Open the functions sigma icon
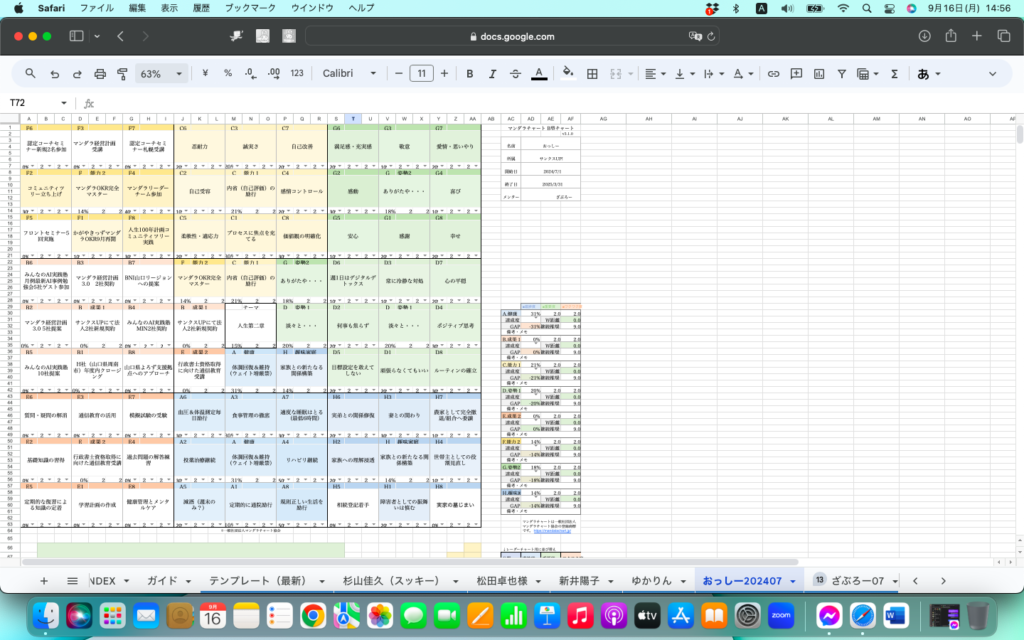Image resolution: width=1024 pixels, height=640 pixels. (894, 74)
